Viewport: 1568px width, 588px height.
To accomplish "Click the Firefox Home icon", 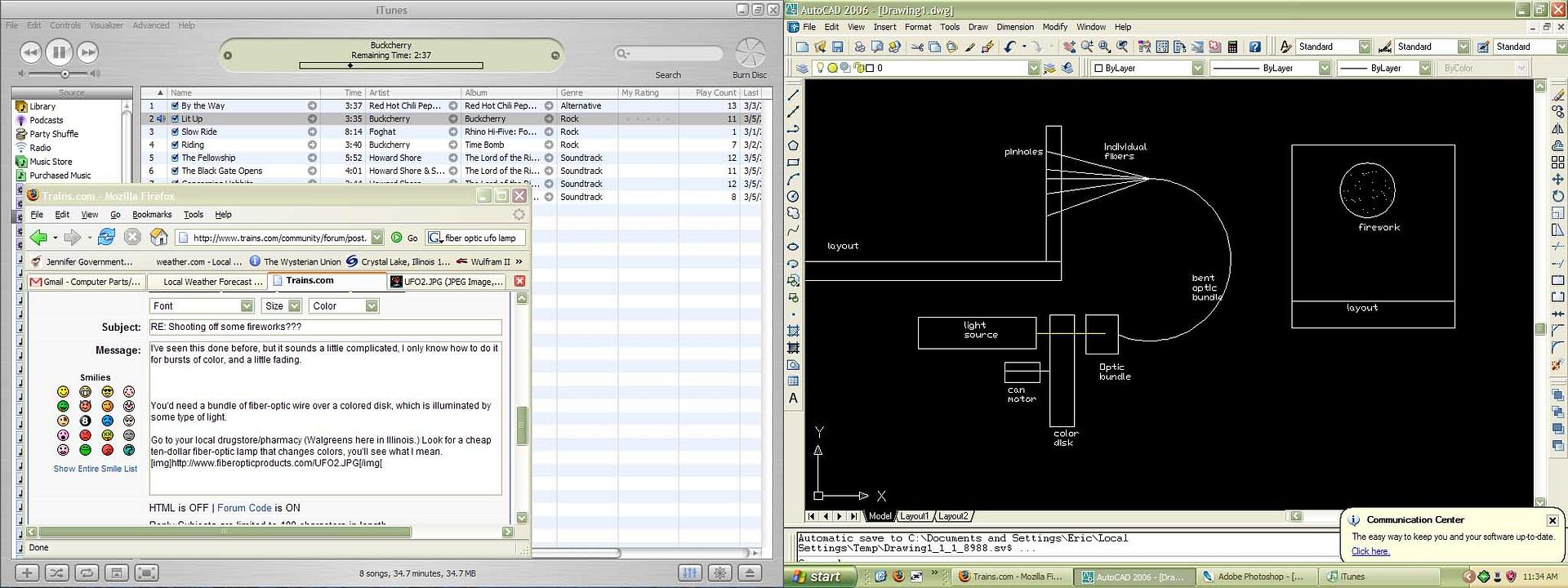I will [x=159, y=238].
